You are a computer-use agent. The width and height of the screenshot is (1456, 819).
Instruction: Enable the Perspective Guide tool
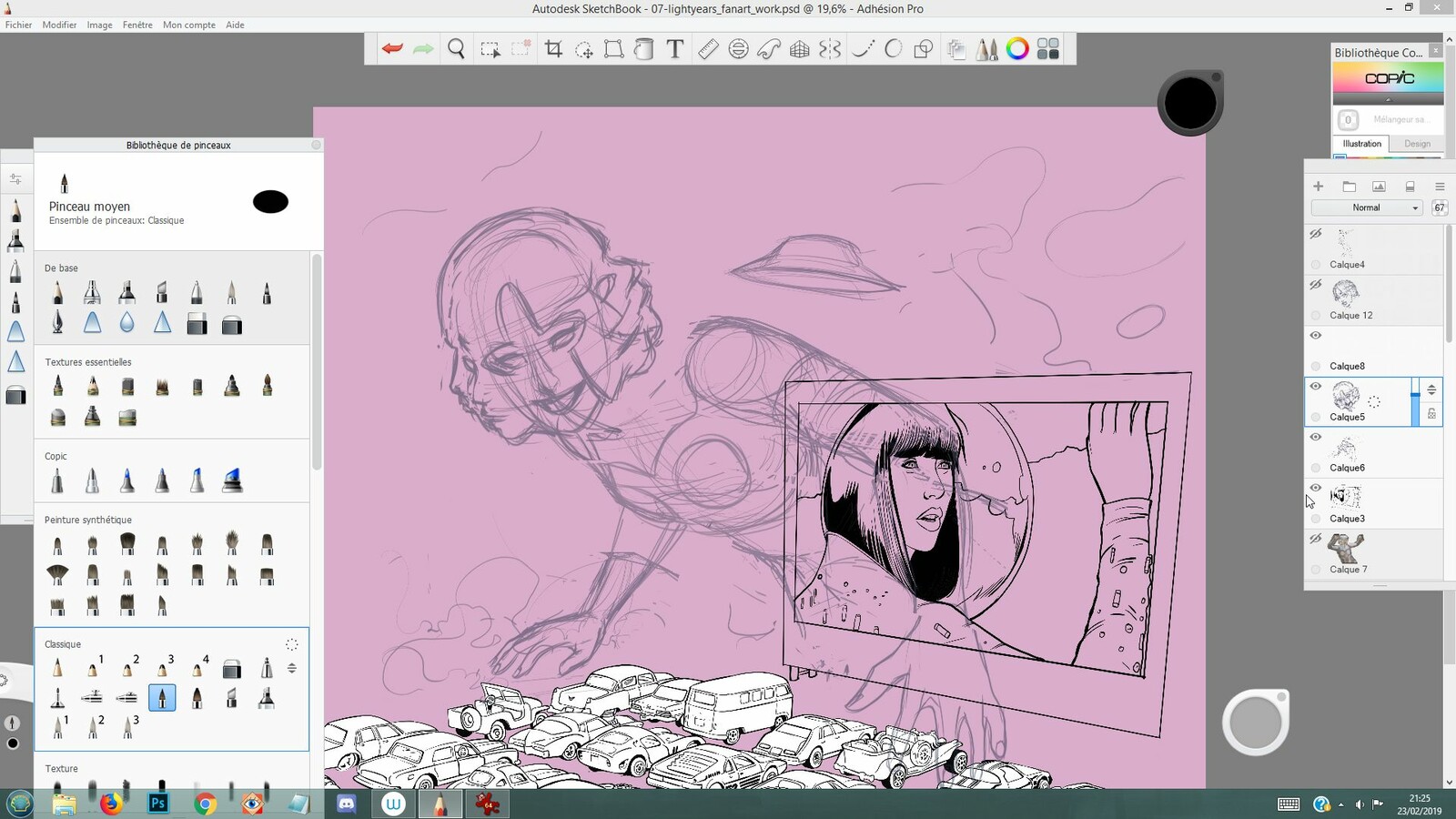coord(800,49)
